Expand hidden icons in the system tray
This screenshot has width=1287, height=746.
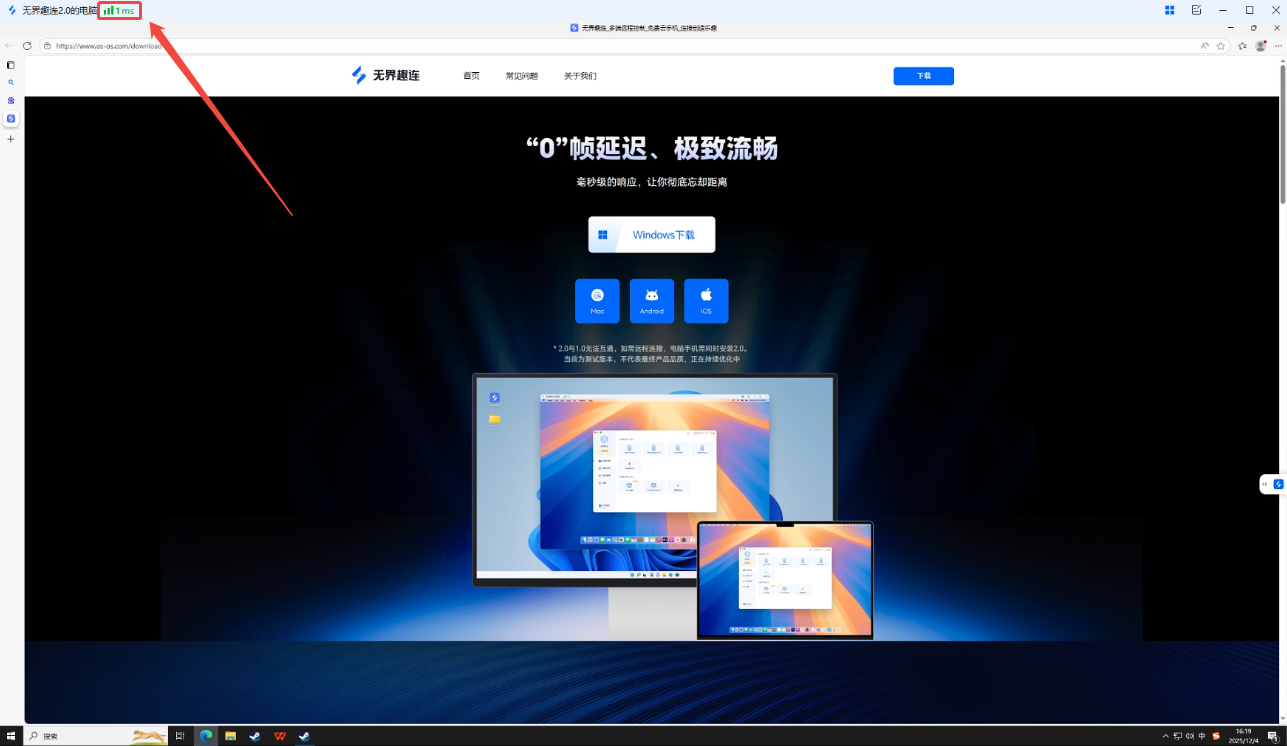tap(1165, 736)
